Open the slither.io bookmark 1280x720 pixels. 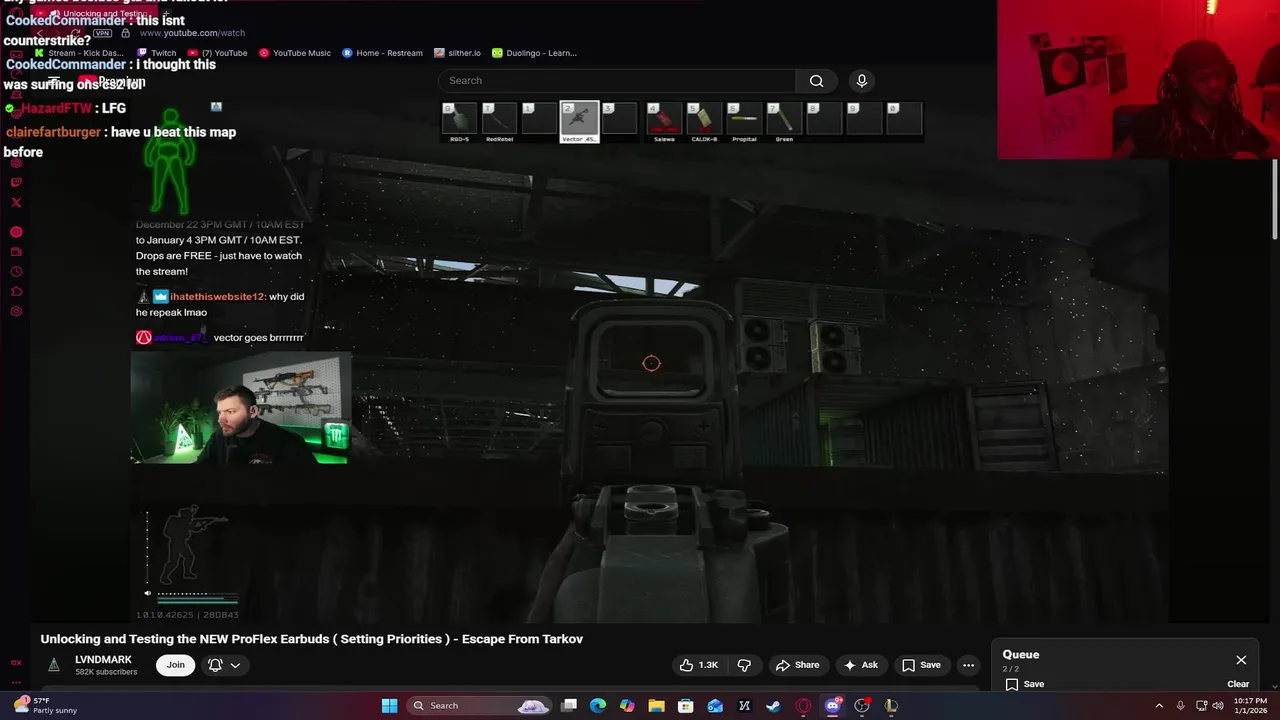point(457,53)
